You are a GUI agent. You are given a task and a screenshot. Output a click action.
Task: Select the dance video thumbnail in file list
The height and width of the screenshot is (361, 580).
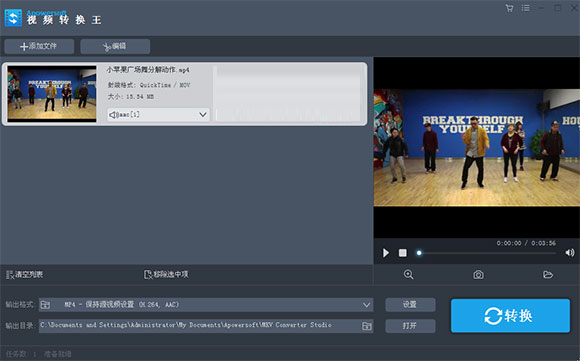point(52,94)
